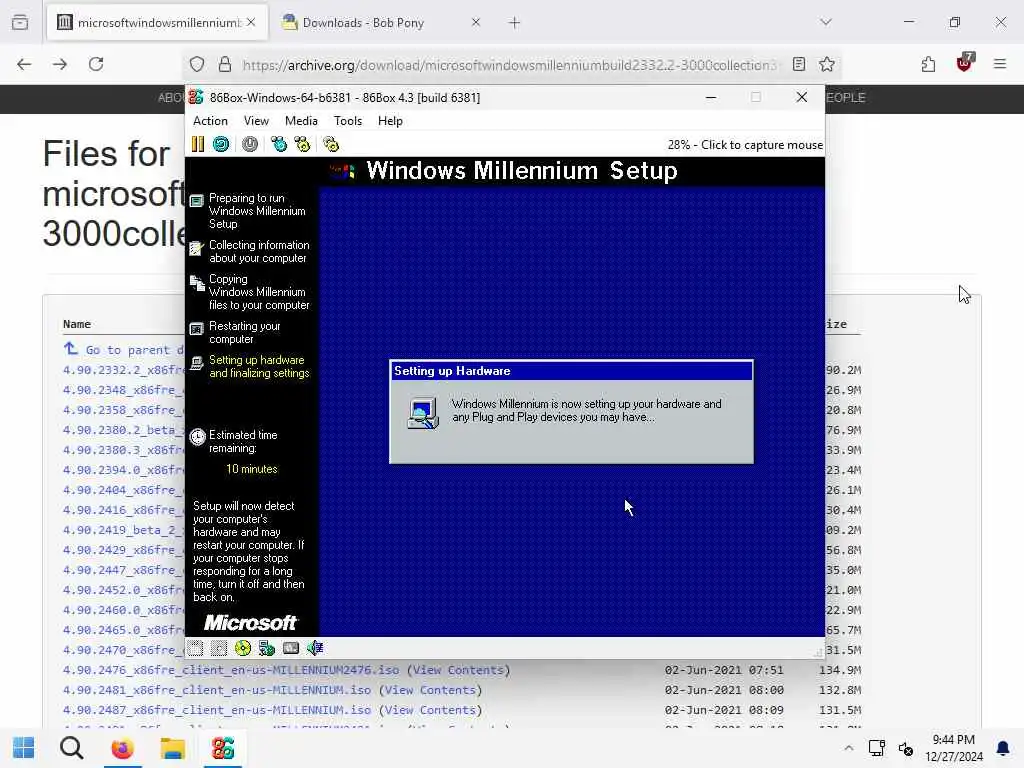Screen dimensions: 1024x768
Task: Open Windows Start menu
Action: tap(24, 748)
